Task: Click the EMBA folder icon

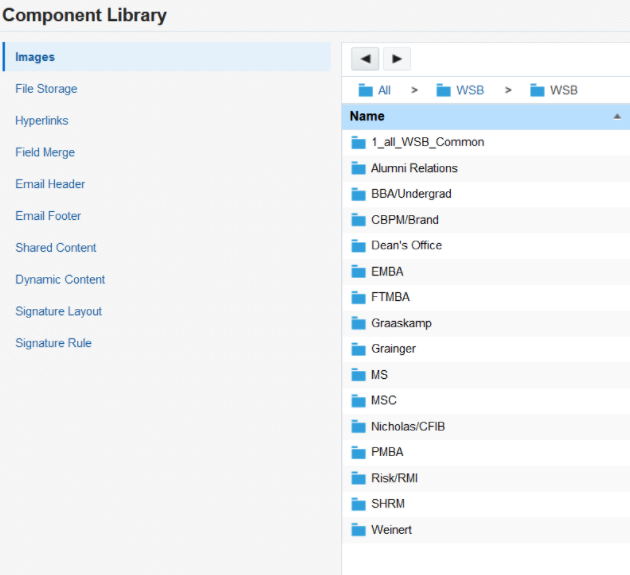Action: [x=359, y=271]
